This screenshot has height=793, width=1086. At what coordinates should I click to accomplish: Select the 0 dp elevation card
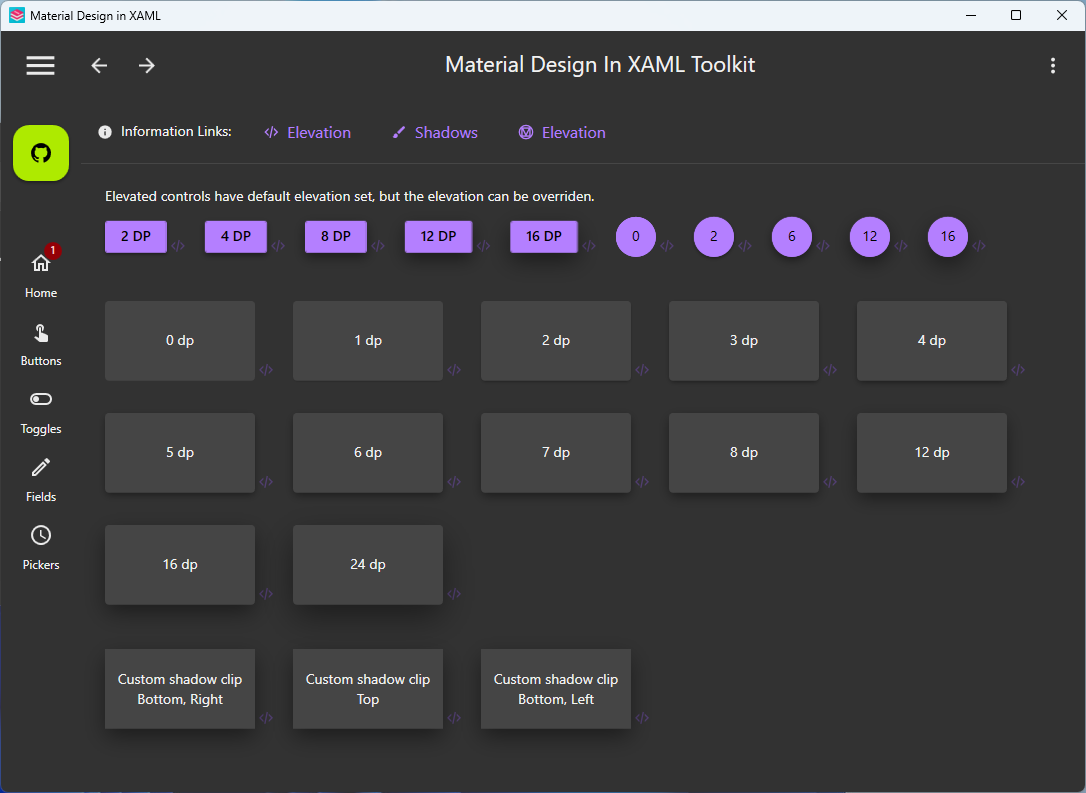(180, 341)
